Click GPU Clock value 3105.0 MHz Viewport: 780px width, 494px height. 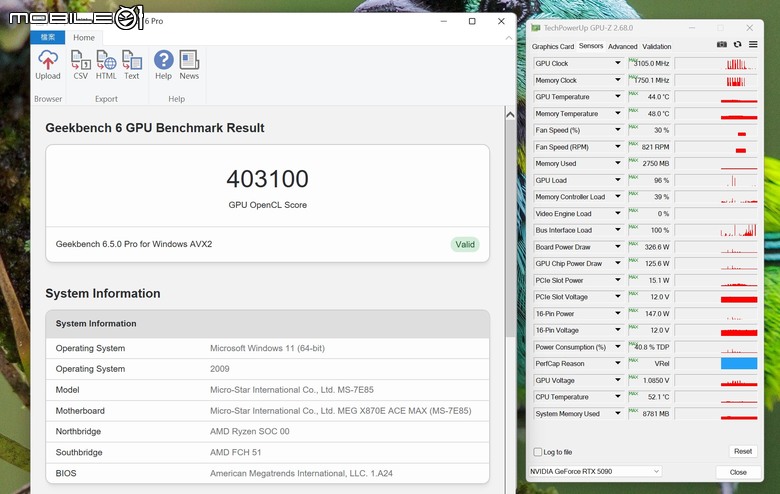[x=651, y=64]
